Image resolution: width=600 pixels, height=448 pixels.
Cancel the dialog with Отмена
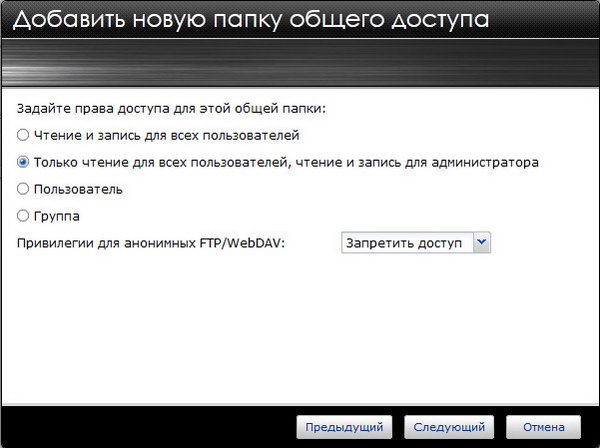point(543,426)
